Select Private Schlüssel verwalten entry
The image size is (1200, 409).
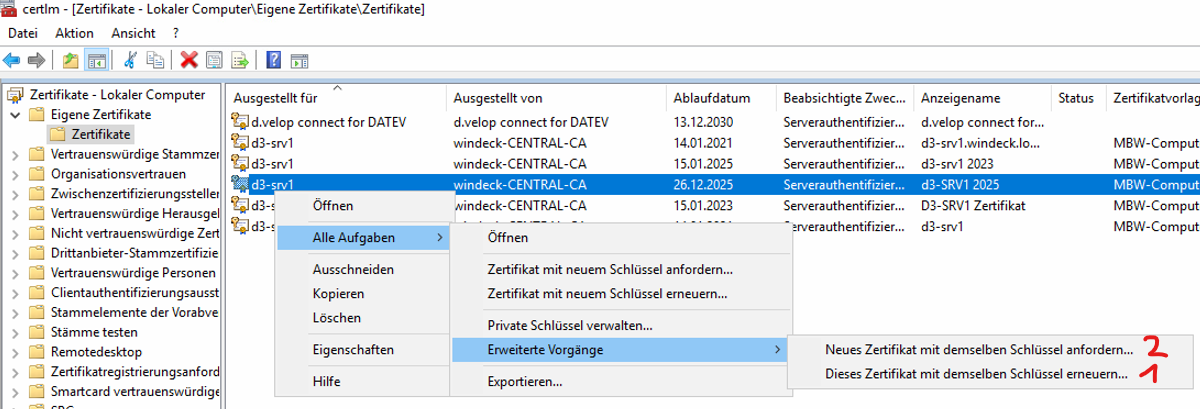[x=570, y=325]
